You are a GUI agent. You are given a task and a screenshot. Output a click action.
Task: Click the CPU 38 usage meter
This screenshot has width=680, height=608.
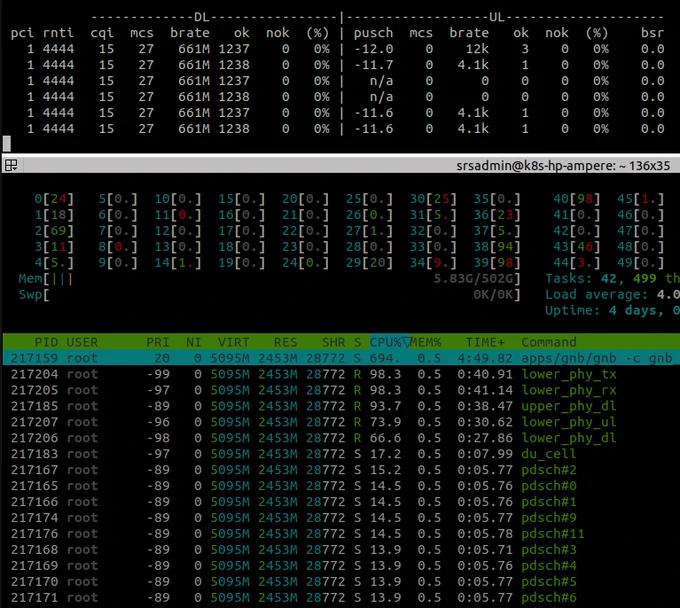[x=497, y=246]
